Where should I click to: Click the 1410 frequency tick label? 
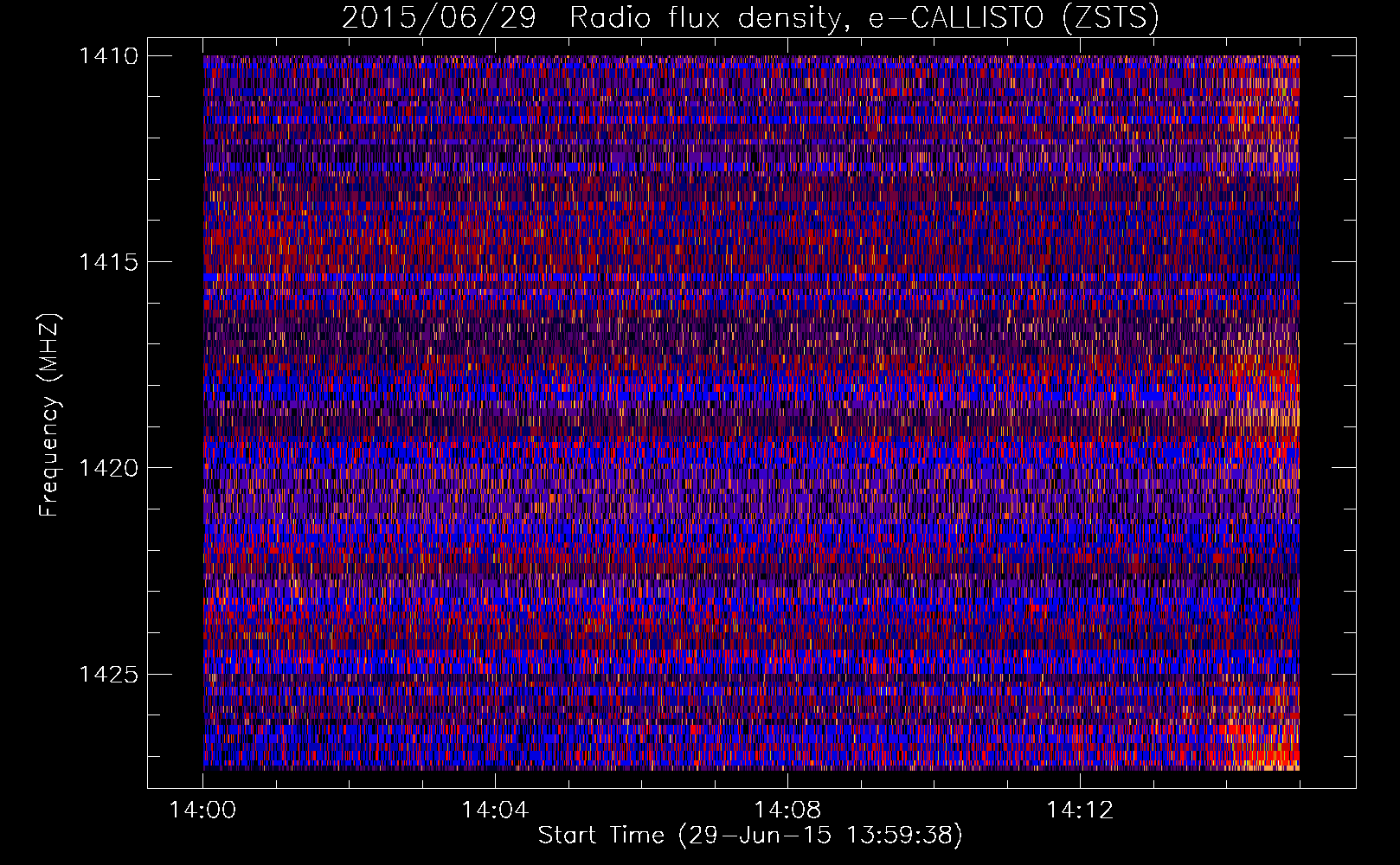[x=108, y=56]
